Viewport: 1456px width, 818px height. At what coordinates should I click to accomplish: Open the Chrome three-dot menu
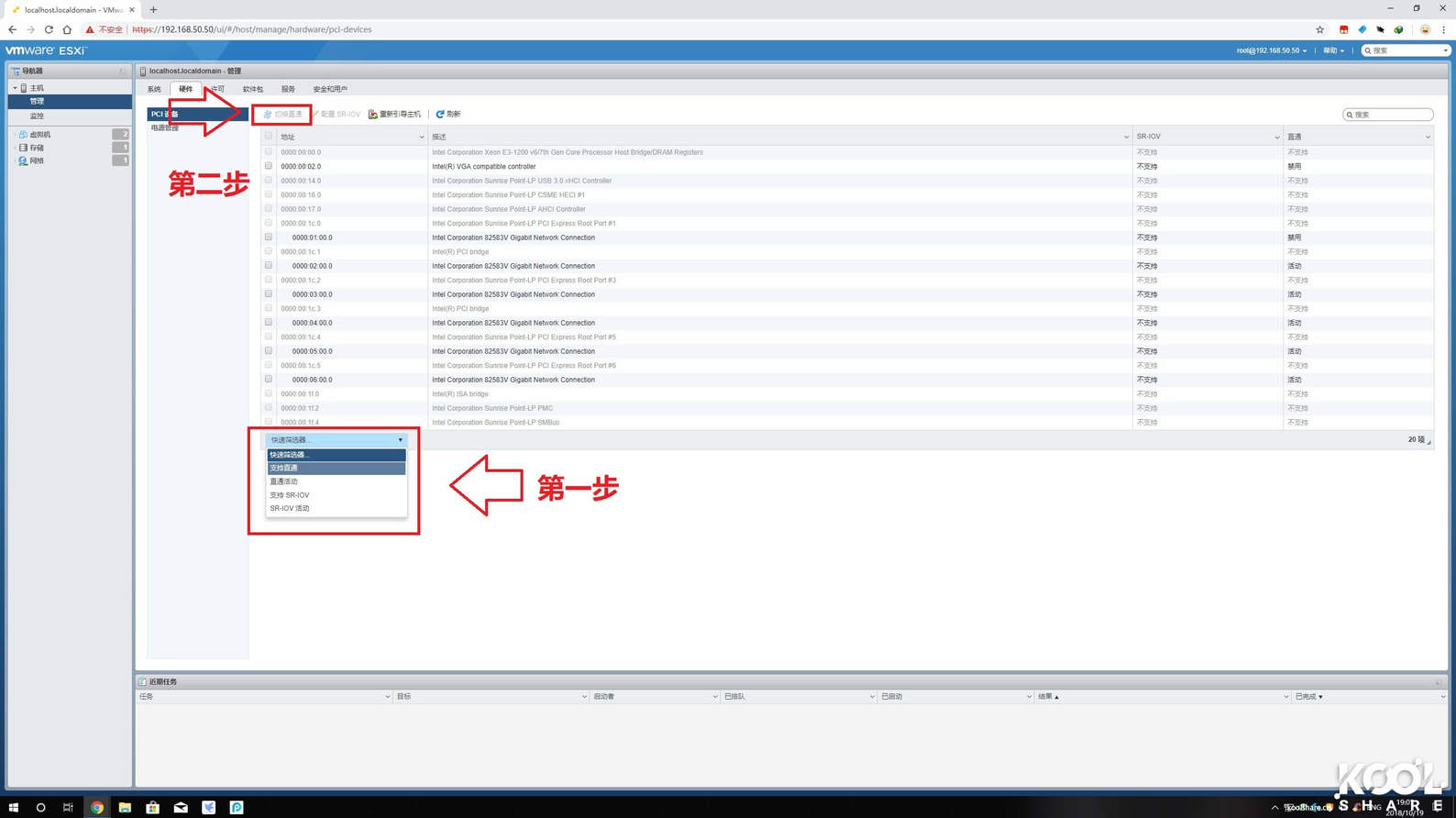click(1443, 29)
